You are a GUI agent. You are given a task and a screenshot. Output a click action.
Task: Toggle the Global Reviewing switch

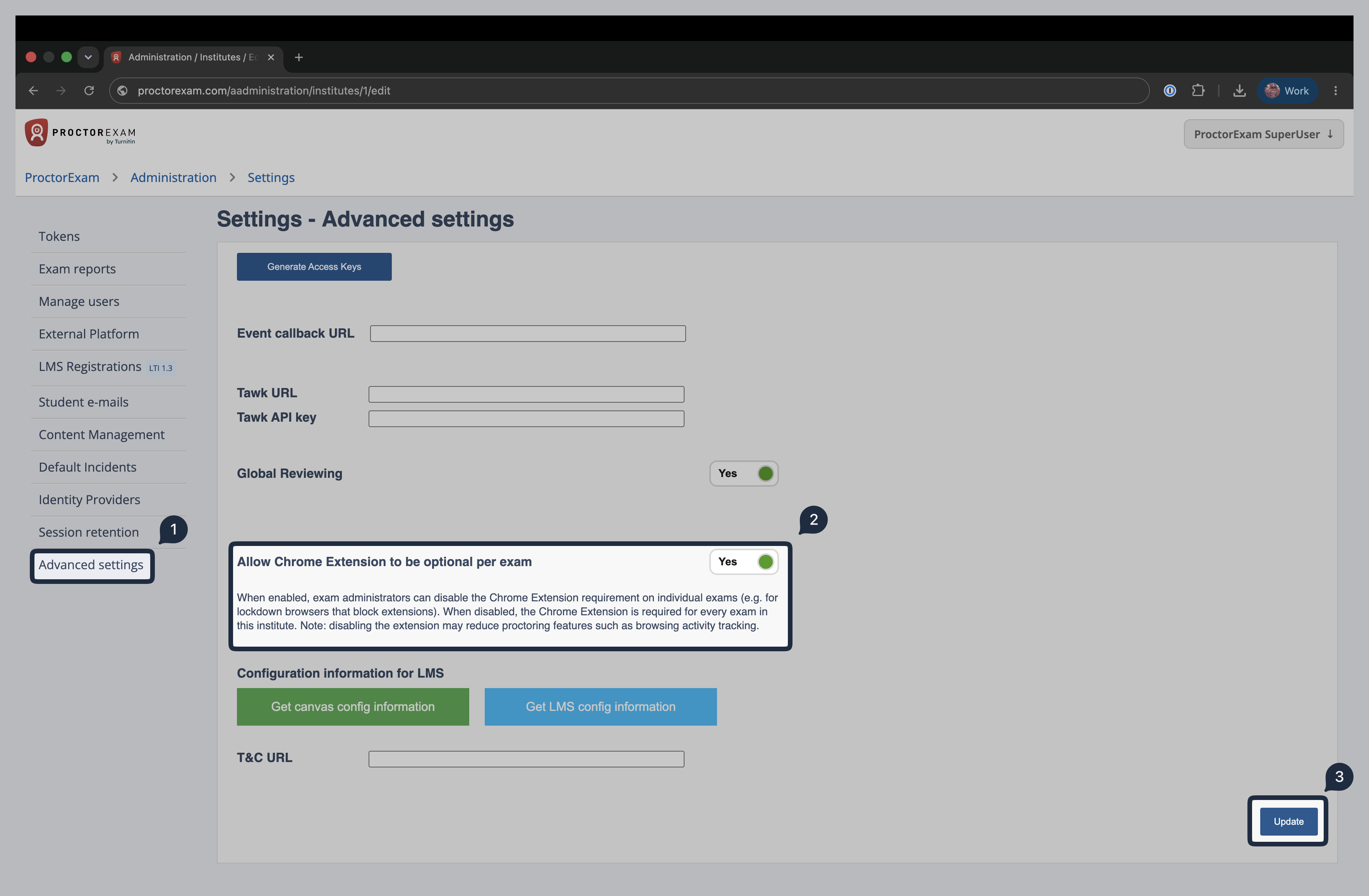(x=744, y=473)
